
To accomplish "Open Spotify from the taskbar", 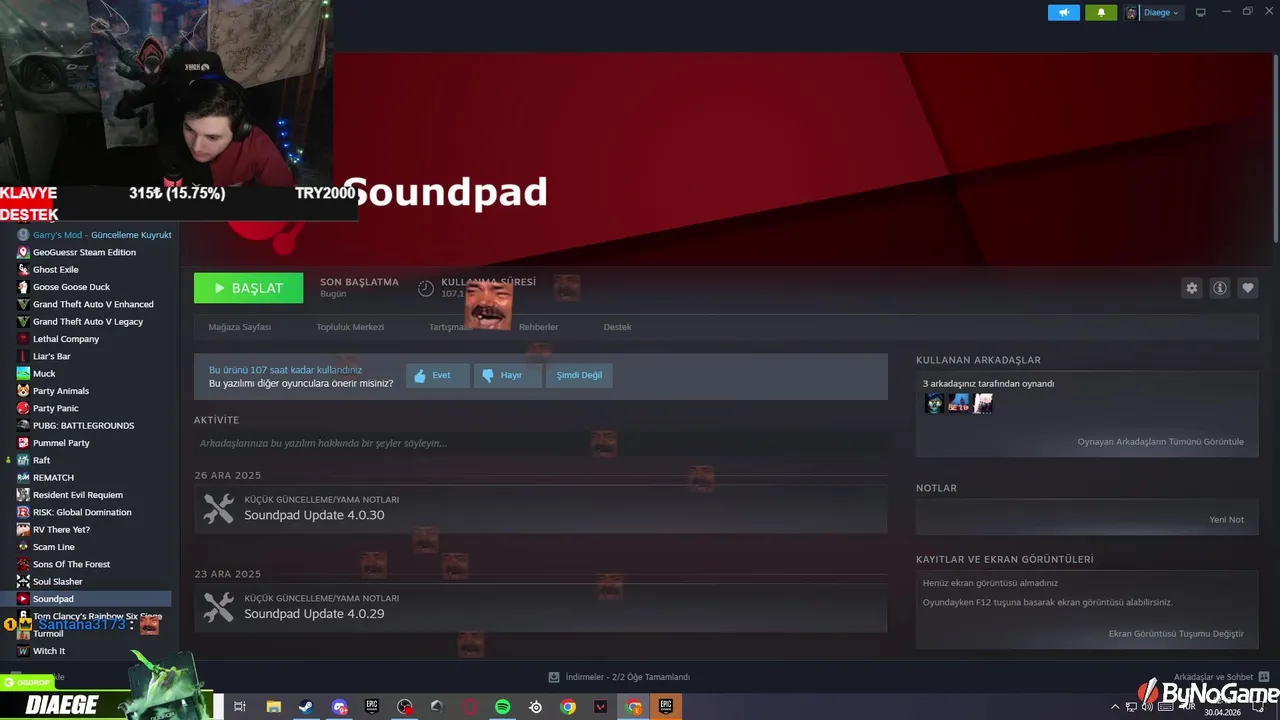I will click(503, 707).
